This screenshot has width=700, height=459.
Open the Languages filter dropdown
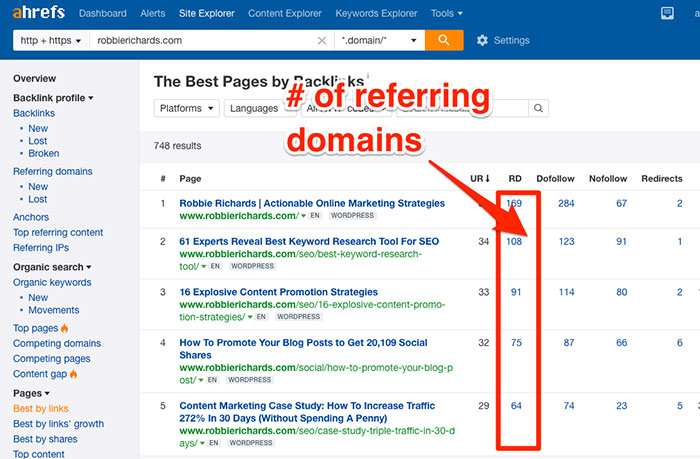point(259,108)
